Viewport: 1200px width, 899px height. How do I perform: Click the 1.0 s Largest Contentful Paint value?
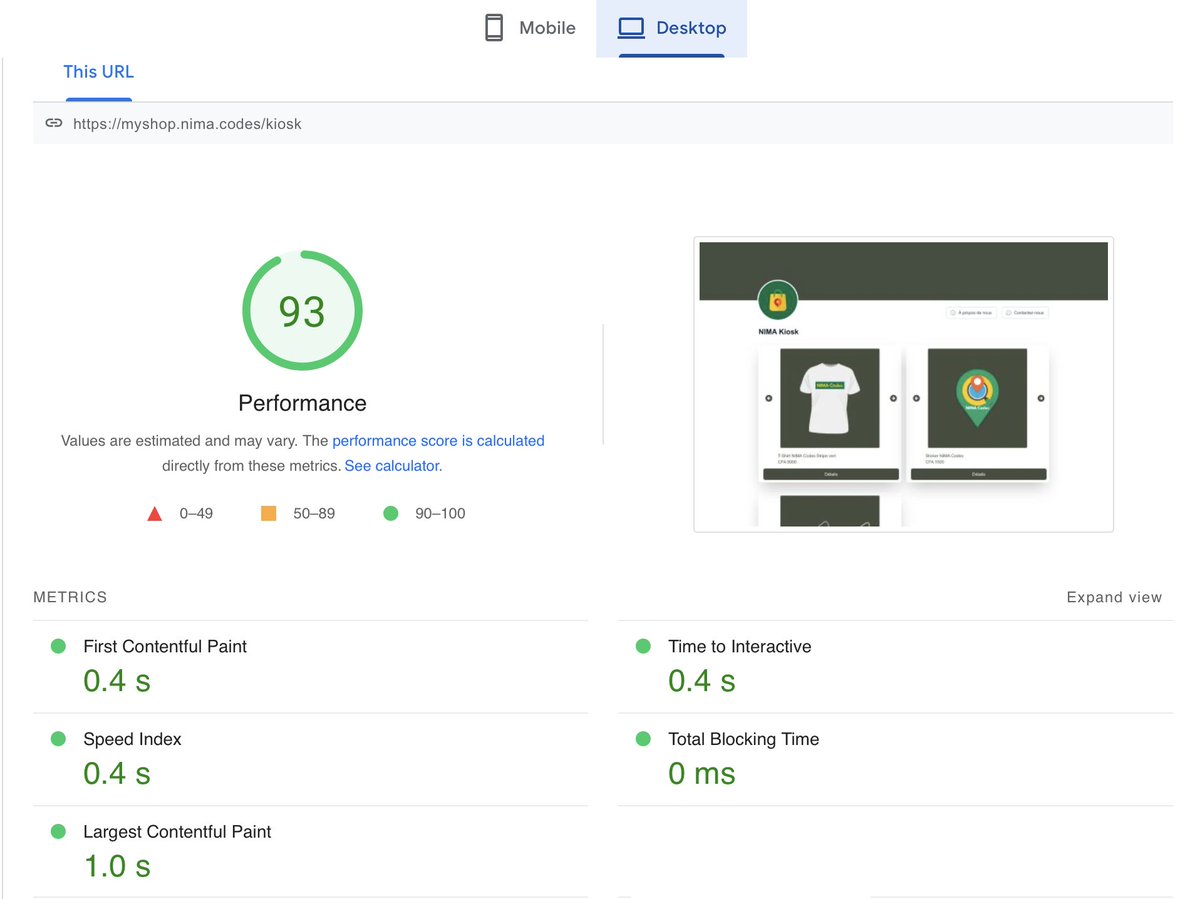117,866
